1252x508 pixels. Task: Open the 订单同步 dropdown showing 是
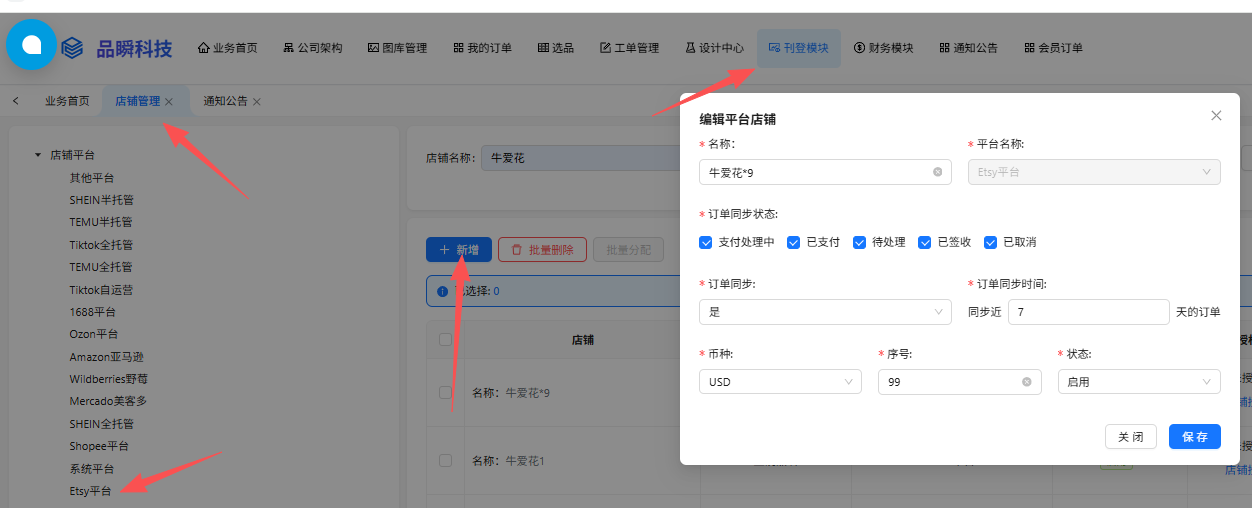tap(826, 312)
